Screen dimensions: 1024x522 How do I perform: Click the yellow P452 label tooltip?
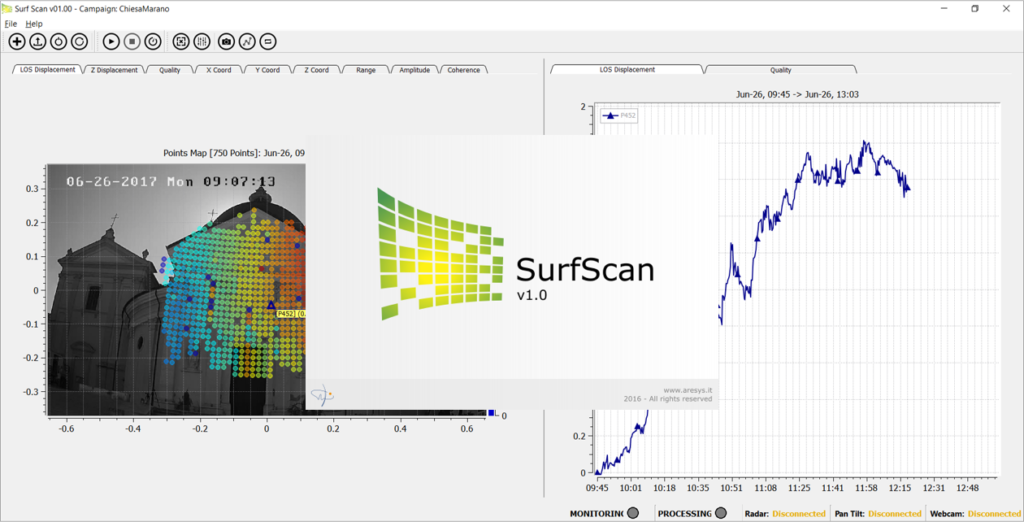click(x=291, y=314)
